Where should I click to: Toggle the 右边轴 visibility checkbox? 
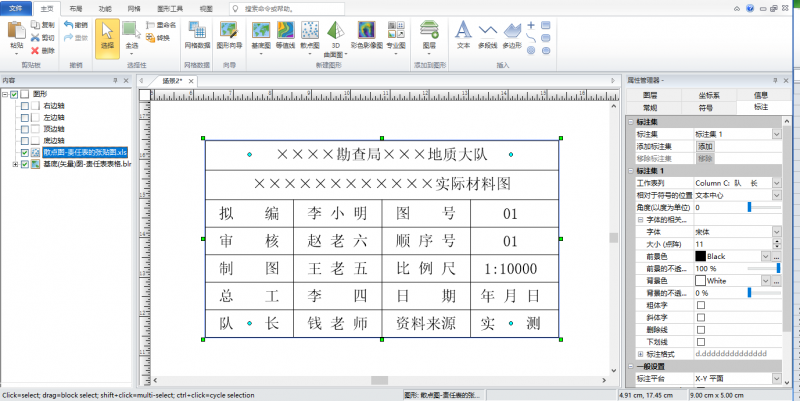(24, 105)
